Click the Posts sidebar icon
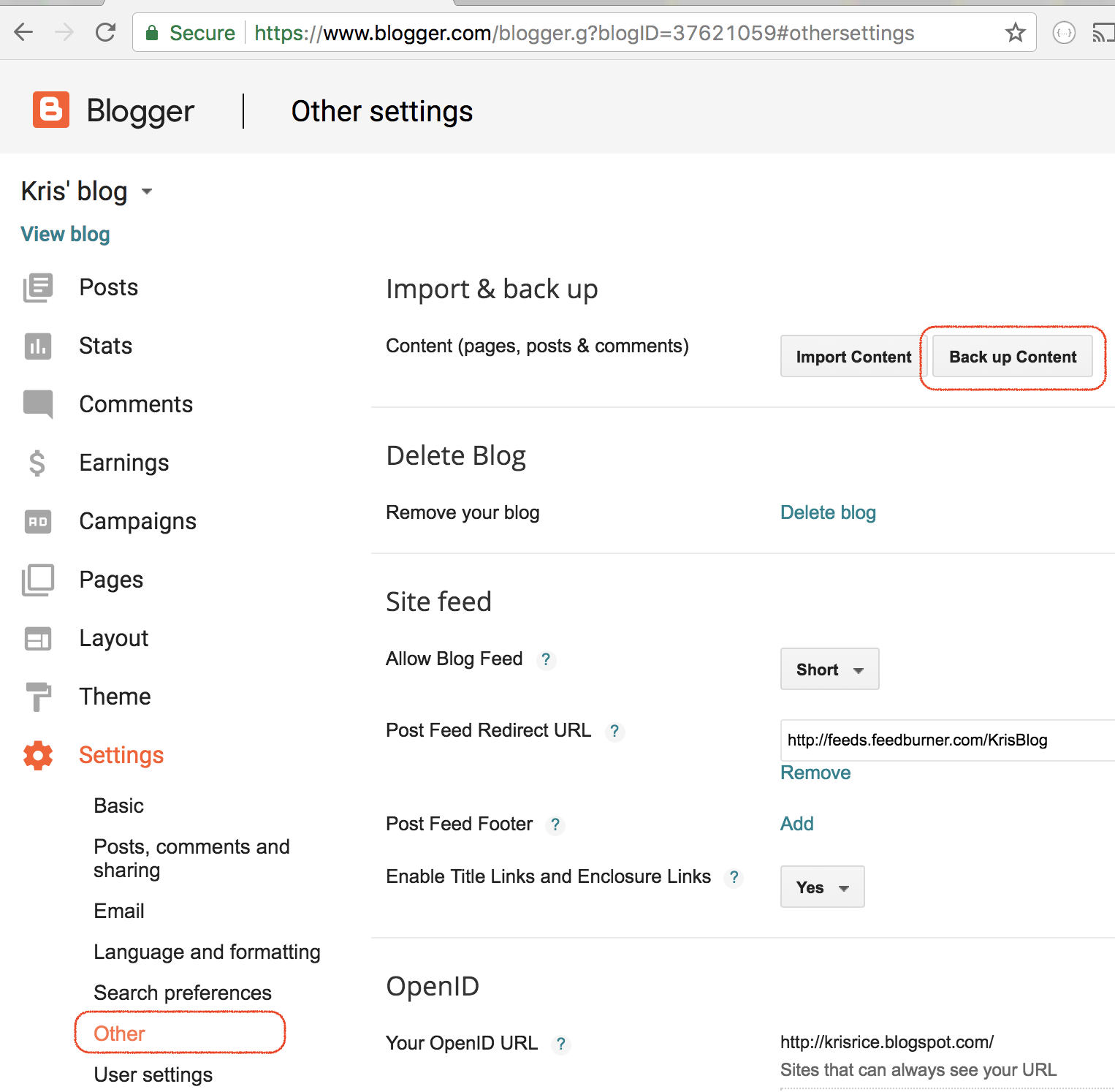 click(x=38, y=287)
